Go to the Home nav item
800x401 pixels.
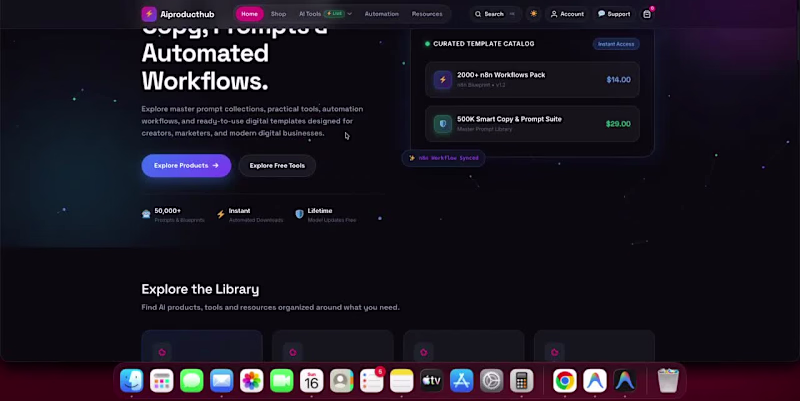(249, 14)
